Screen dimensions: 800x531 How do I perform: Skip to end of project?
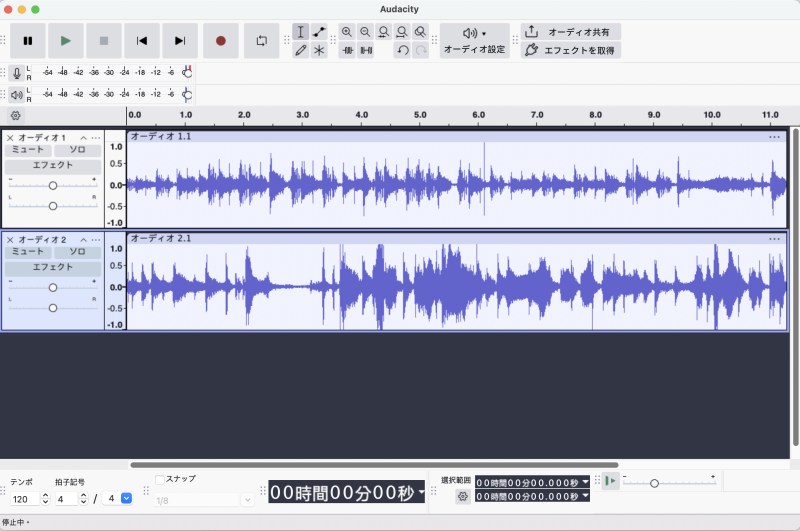coord(180,41)
